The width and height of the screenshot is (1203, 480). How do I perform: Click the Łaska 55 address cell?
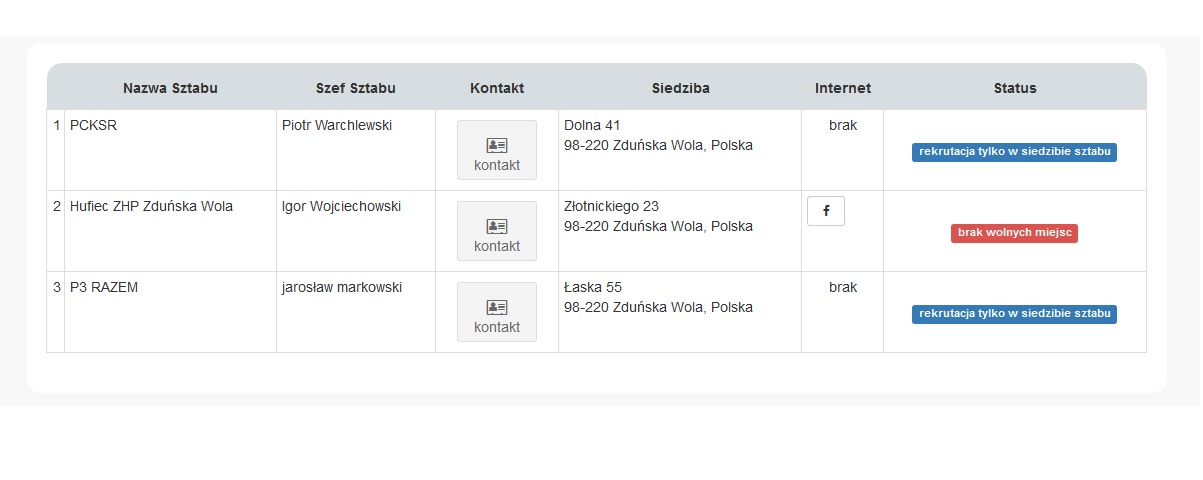(593, 288)
